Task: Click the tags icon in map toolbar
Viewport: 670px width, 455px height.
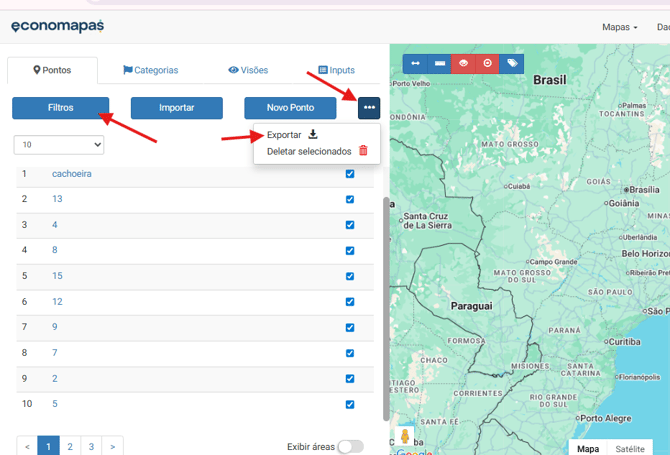Action: click(x=512, y=63)
